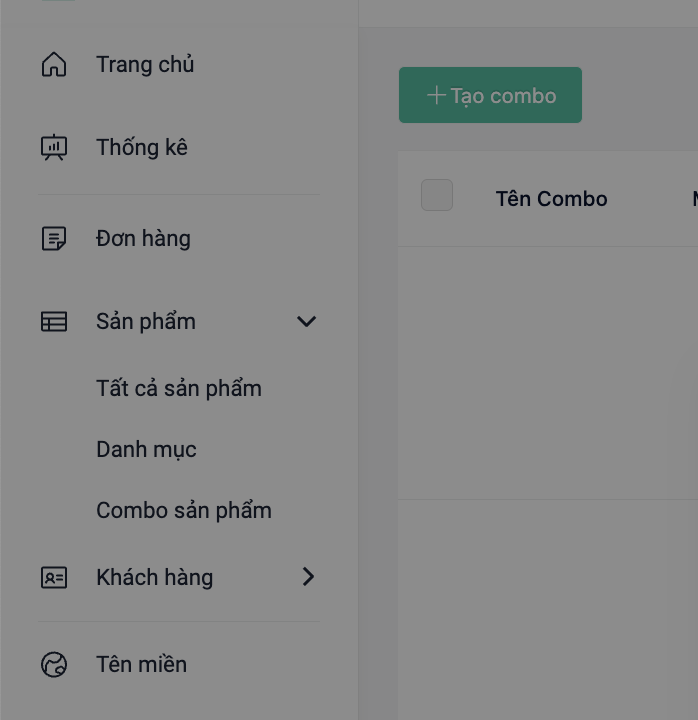Image resolution: width=698 pixels, height=720 pixels.
Task: Tick the select-all checkbox in table header
Action: point(437,195)
